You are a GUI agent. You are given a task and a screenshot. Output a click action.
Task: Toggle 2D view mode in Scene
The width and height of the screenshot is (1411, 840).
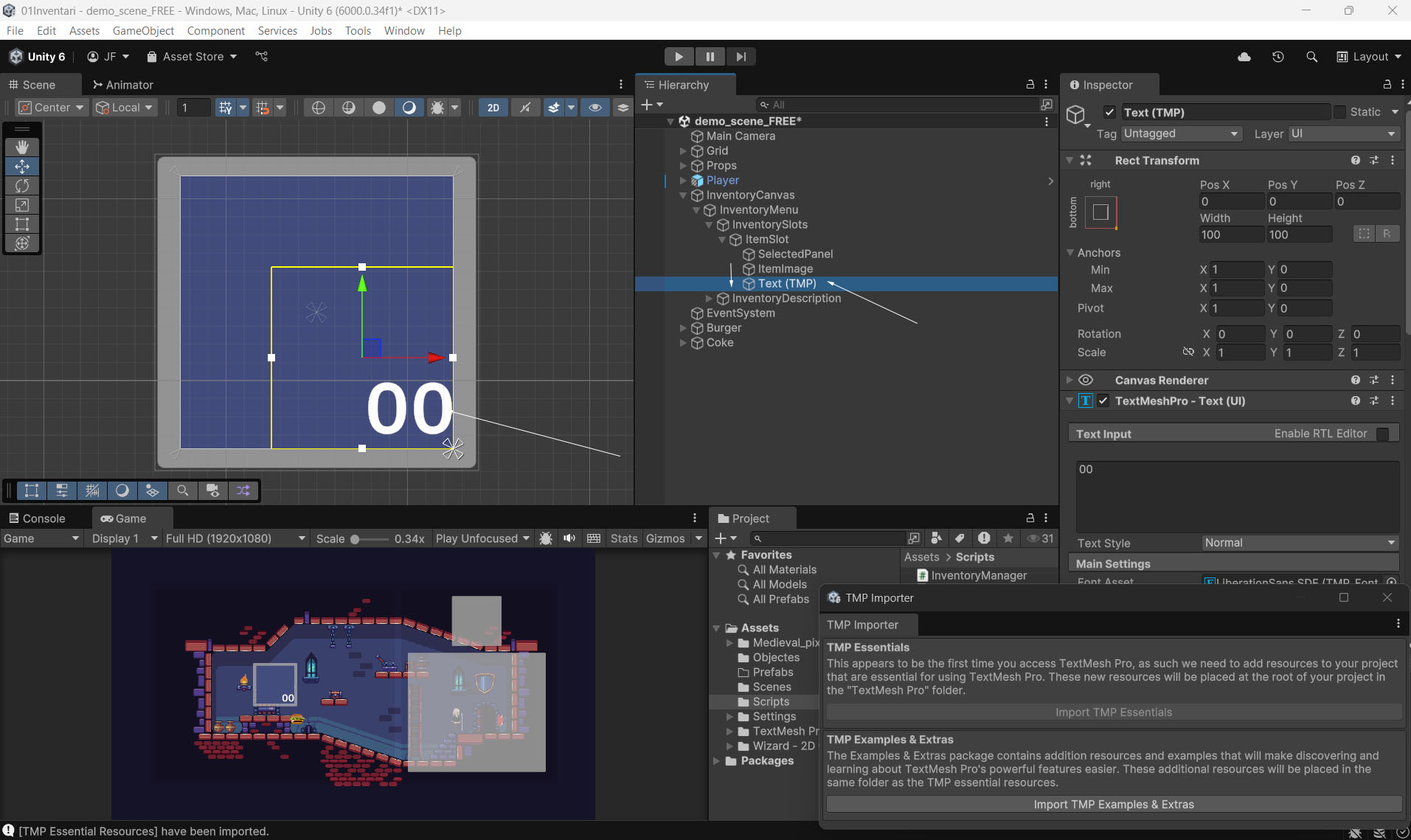(493, 108)
